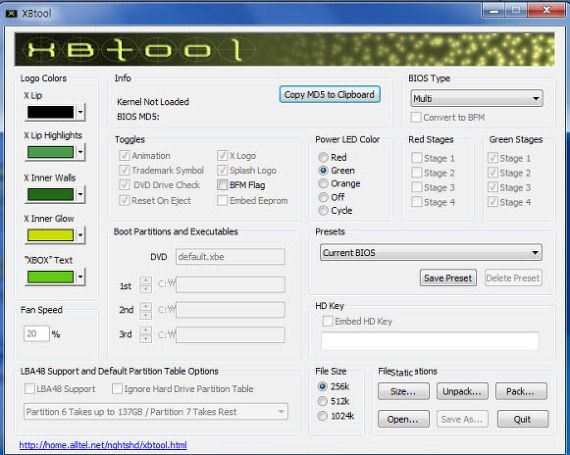This screenshot has height=455, width=570.
Task: Toggle the Embed HD Key checkbox
Action: (328, 321)
